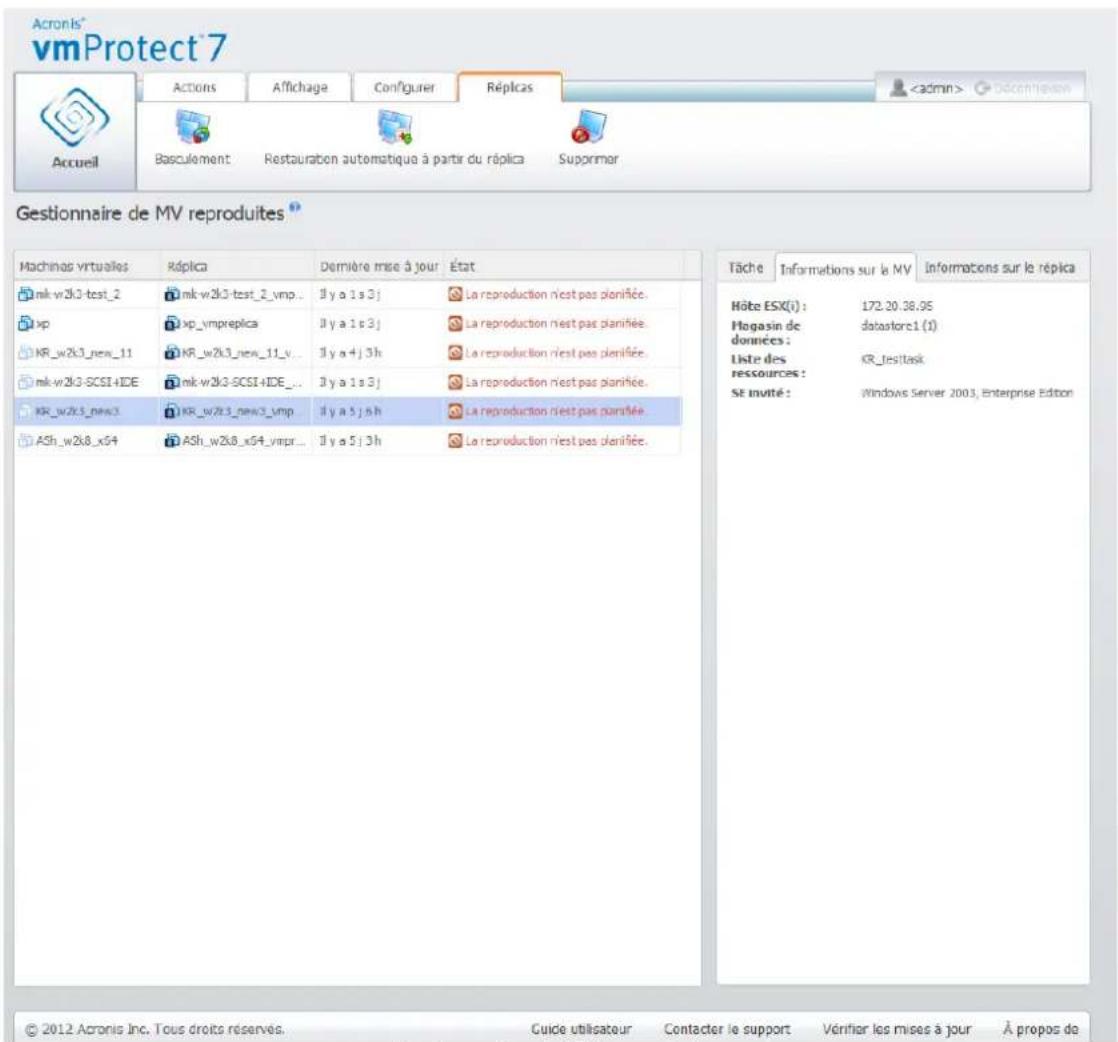The width and height of the screenshot is (1118, 1042).
Task: Click the replica icon for xp_vmpreplica
Action: (x=172, y=323)
